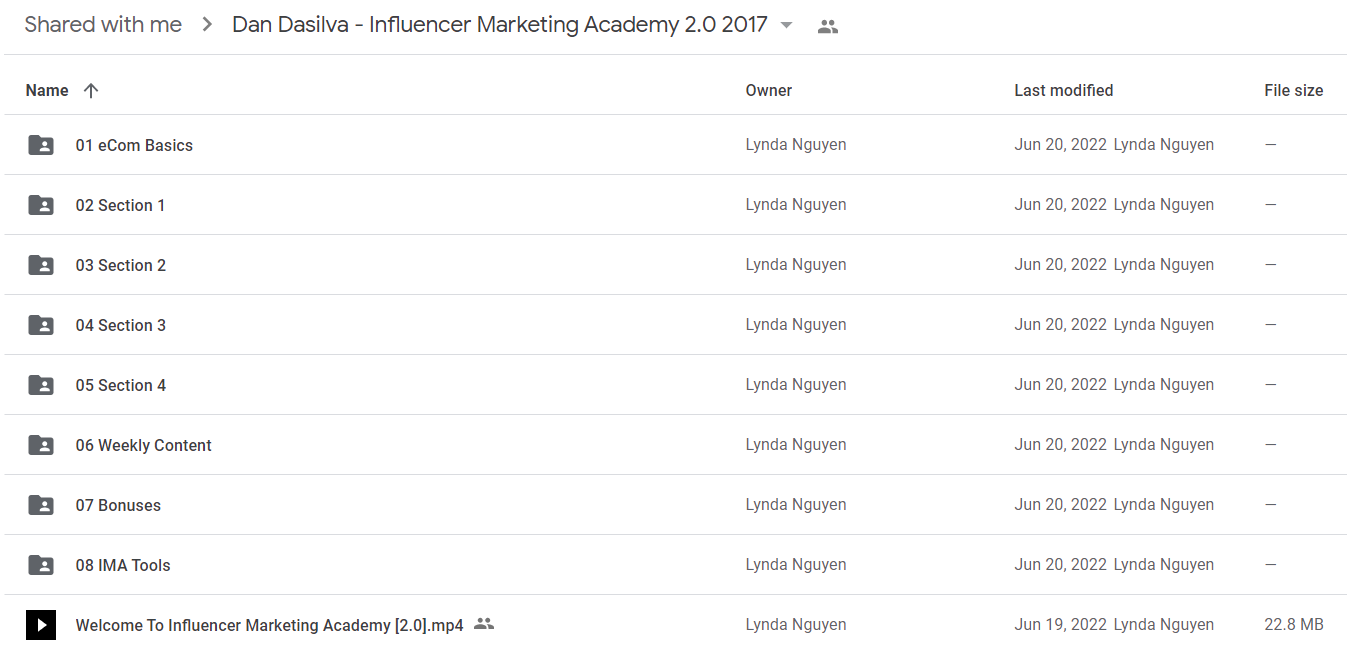Click the 08 IMA Tools folder icon

(x=41, y=565)
